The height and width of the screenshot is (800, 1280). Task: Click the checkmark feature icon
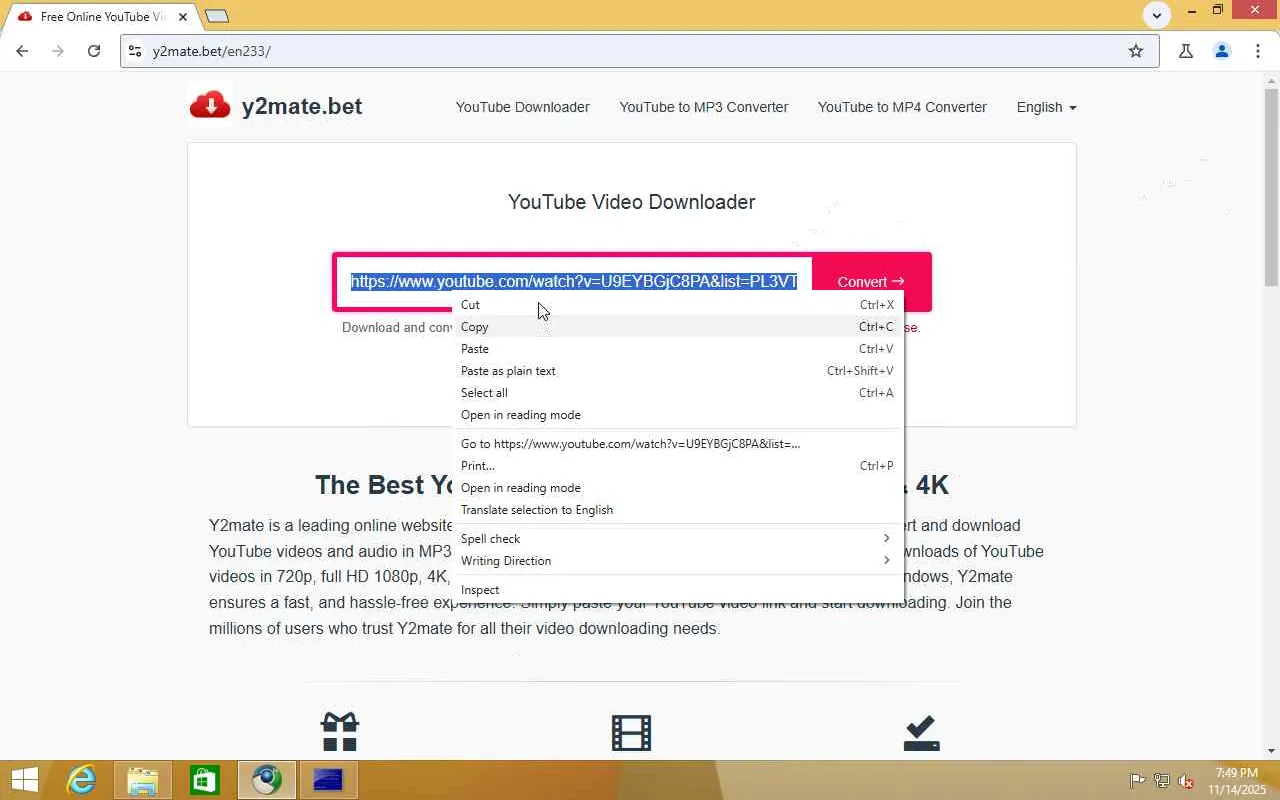[x=921, y=732]
